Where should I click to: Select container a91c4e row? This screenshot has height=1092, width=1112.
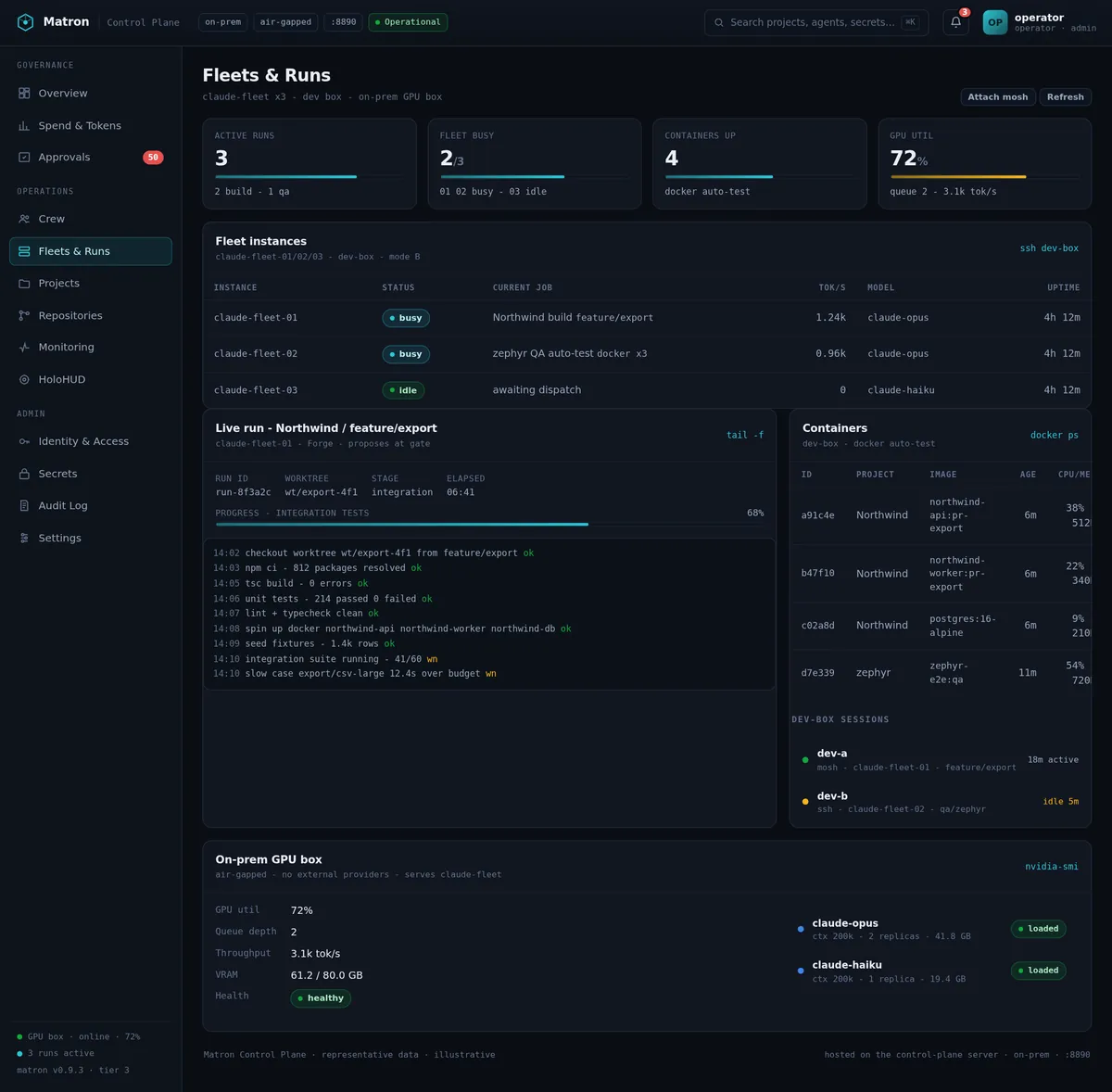(x=941, y=515)
